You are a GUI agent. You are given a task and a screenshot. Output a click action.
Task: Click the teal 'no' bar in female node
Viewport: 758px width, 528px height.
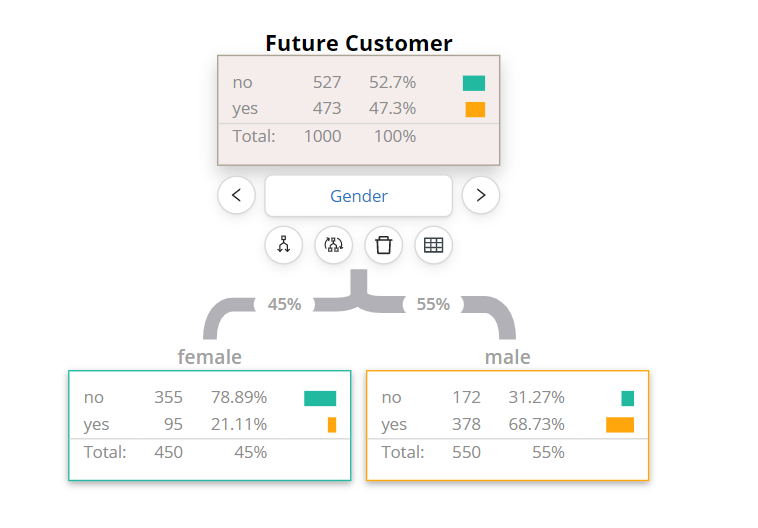[320, 398]
